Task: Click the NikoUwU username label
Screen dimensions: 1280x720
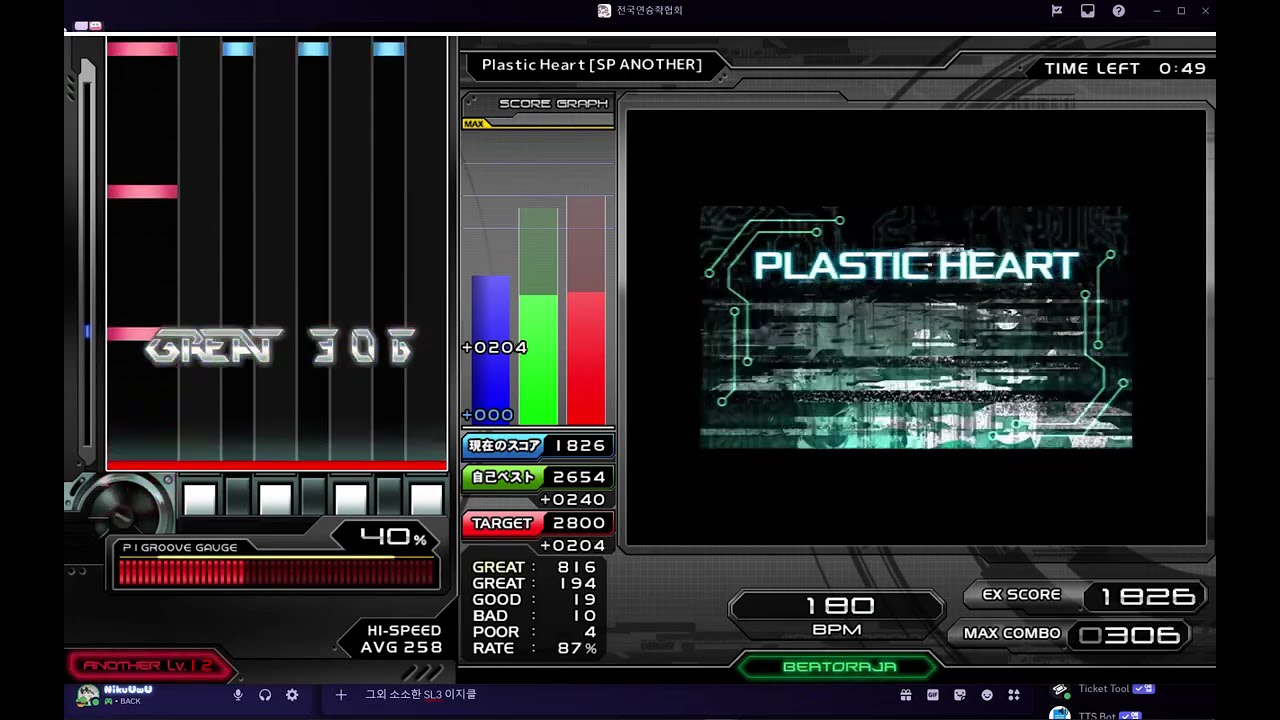Action: pos(128,690)
